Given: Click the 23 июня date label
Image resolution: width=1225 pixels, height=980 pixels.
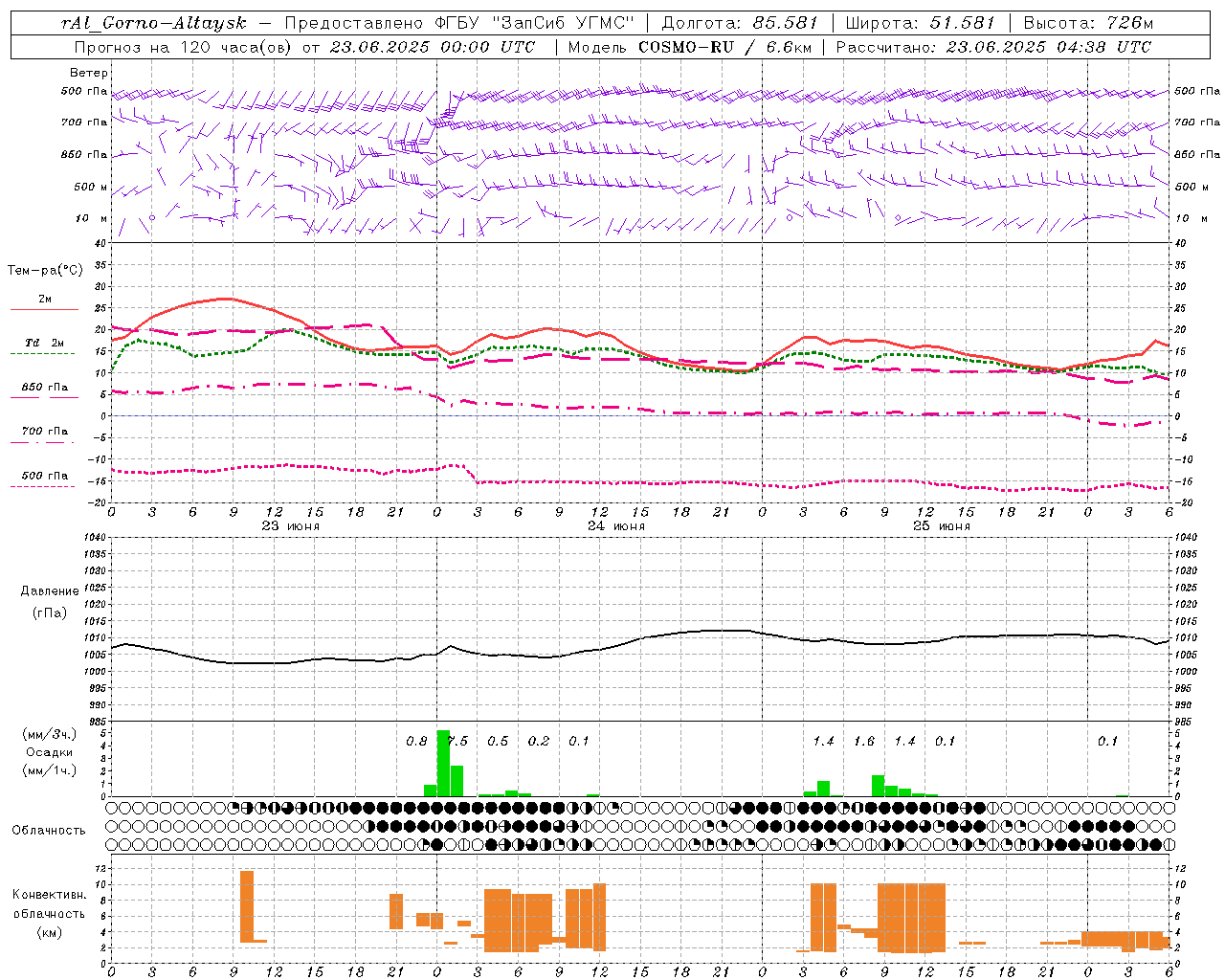Looking at the screenshot, I should coord(291,525).
